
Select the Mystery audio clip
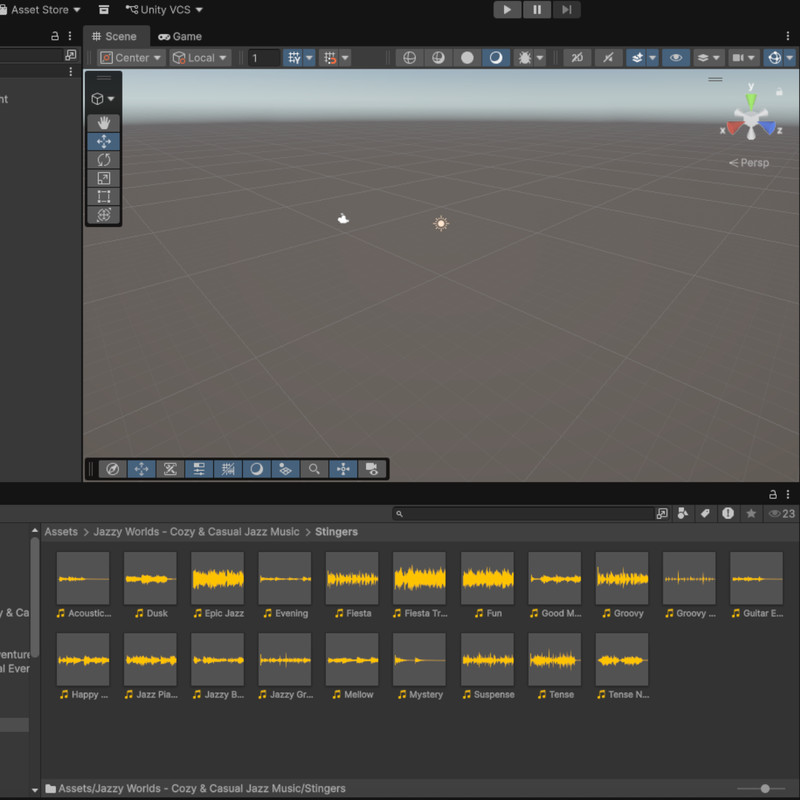(419, 666)
